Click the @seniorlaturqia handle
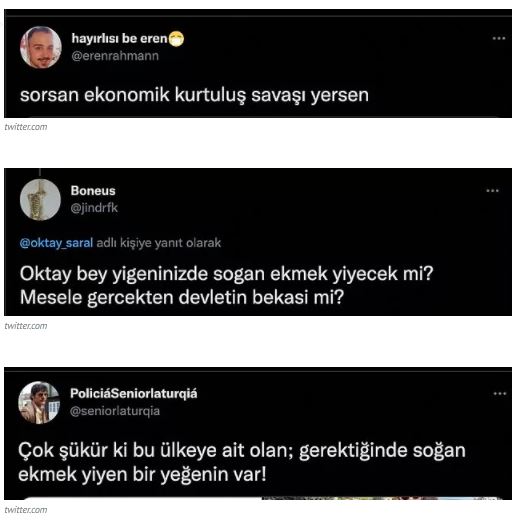This screenshot has height=523, width=523. click(115, 411)
